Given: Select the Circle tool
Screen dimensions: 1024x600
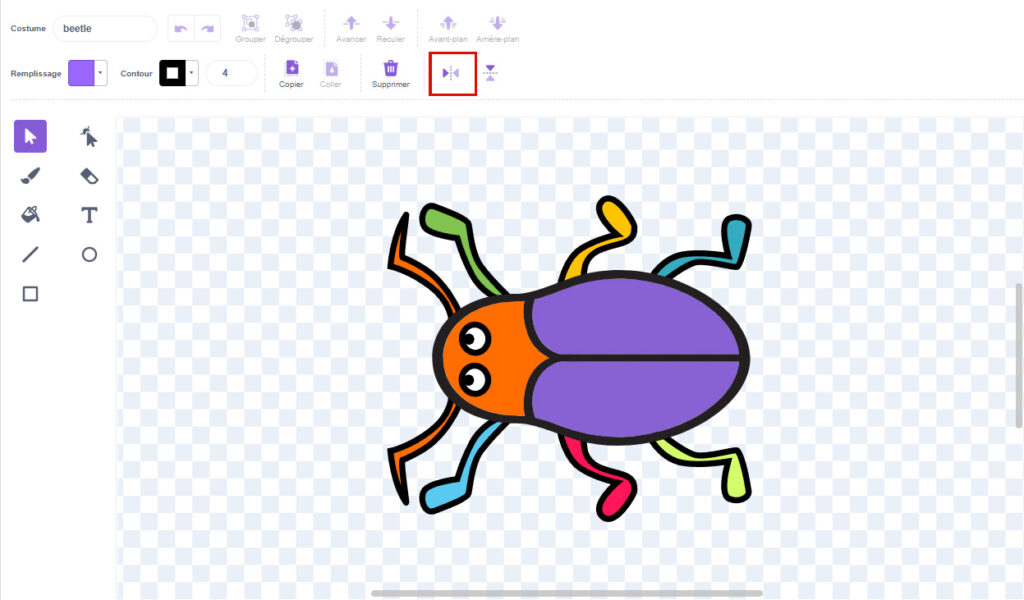Looking at the screenshot, I should click(x=89, y=254).
